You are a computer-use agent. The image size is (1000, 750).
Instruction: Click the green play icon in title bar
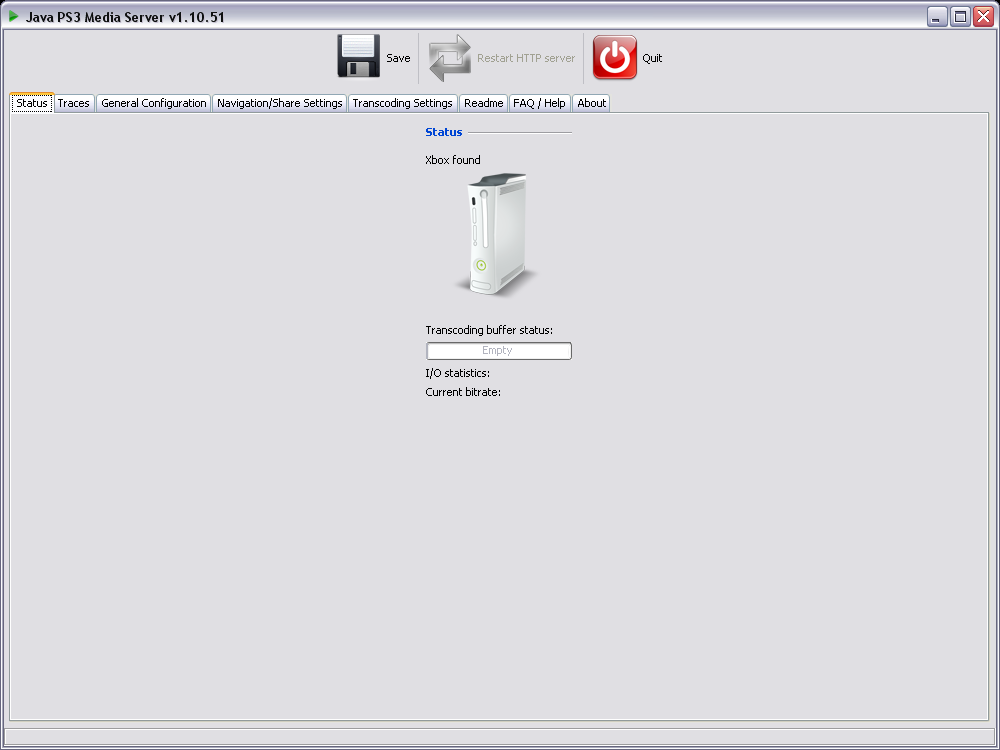[13, 17]
